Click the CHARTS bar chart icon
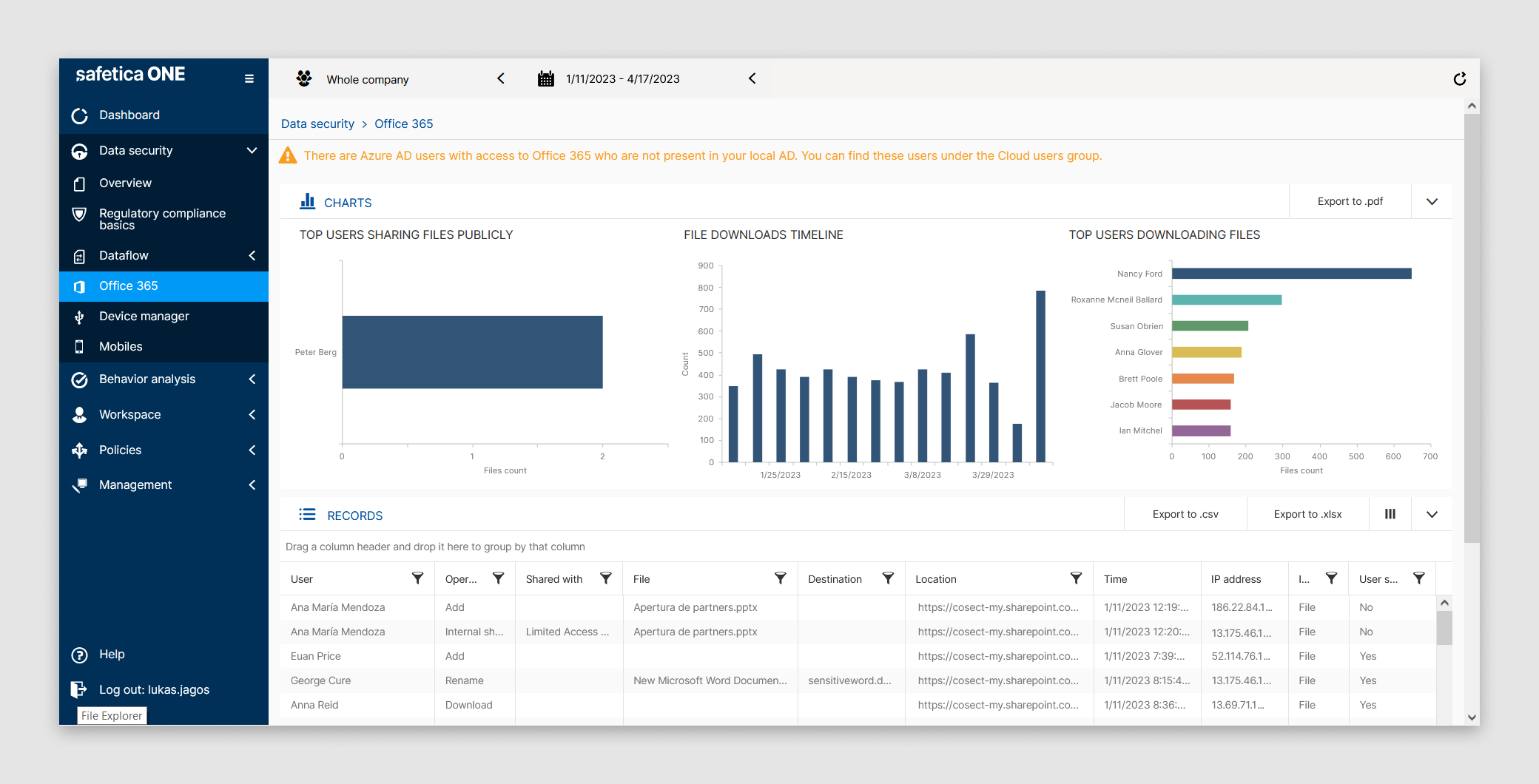This screenshot has height=784, width=1539. pos(307,201)
